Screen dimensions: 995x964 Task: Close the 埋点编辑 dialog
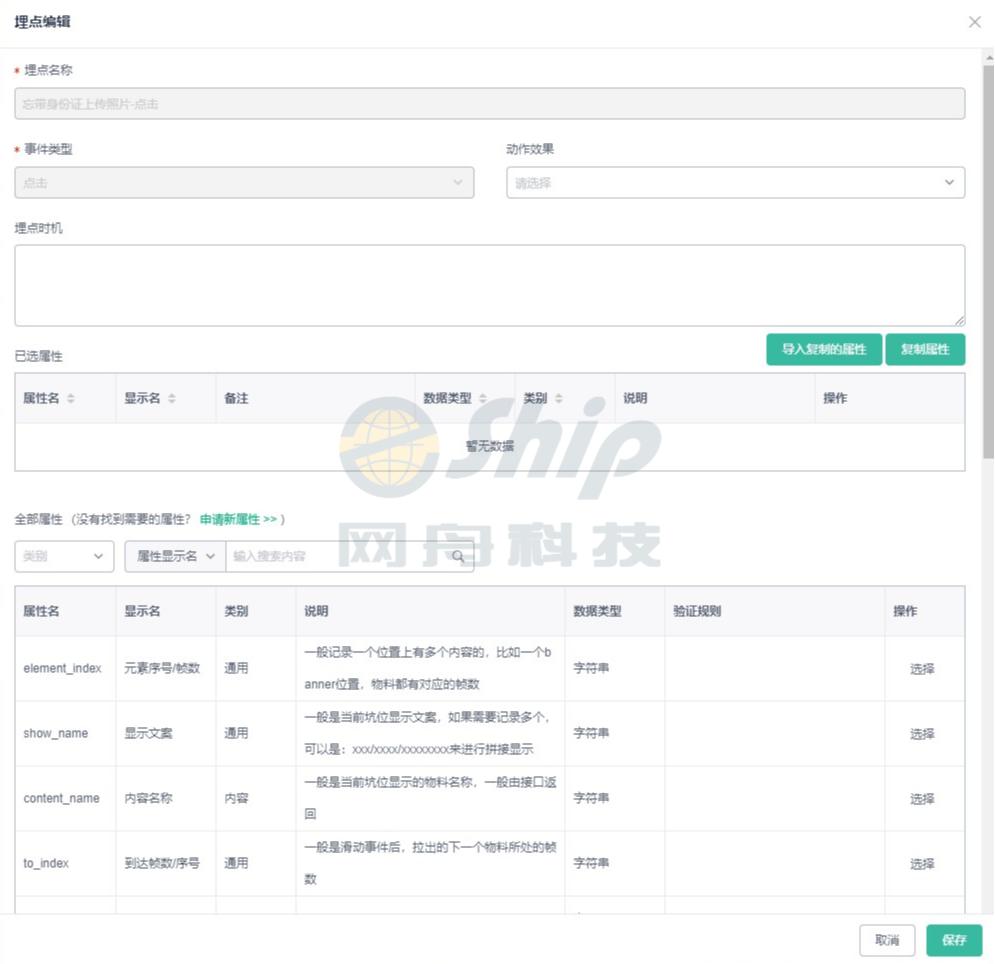[974, 21]
